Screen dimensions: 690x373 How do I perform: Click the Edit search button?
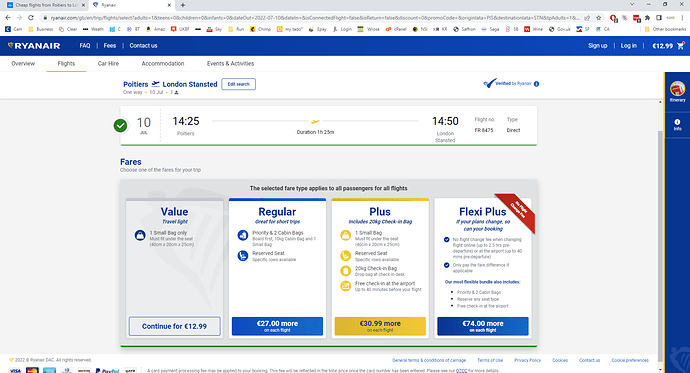[239, 84]
